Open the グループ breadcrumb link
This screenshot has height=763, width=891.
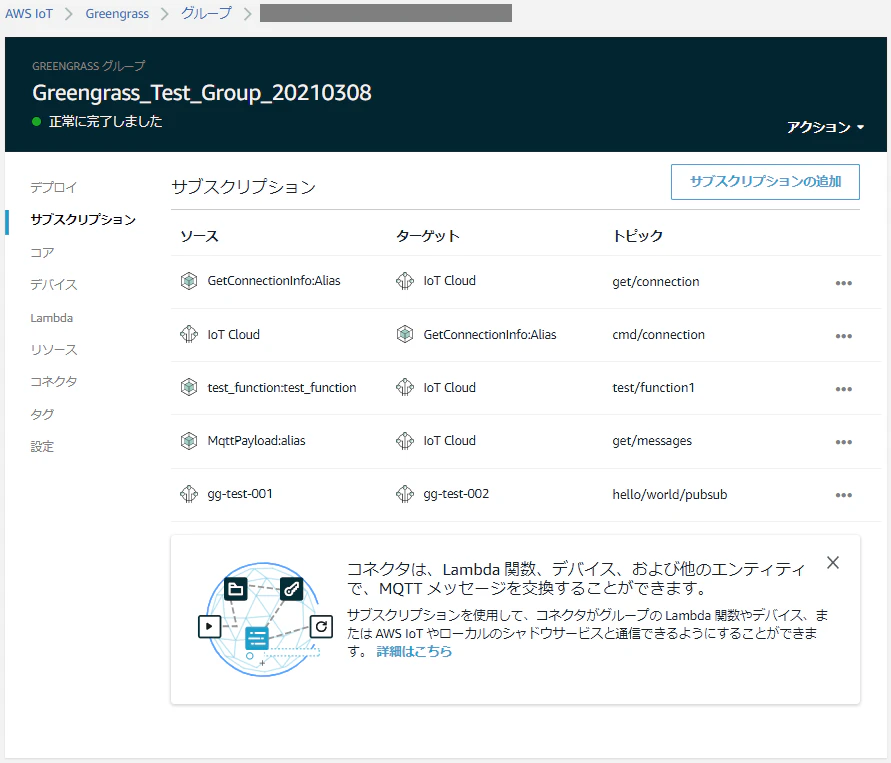tap(206, 13)
